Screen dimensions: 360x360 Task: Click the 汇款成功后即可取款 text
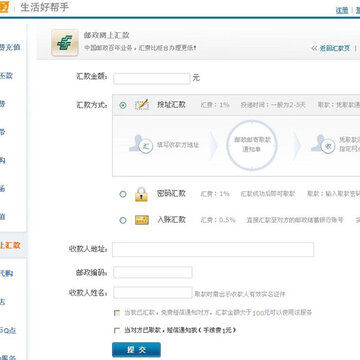pyautogui.click(x=268, y=194)
